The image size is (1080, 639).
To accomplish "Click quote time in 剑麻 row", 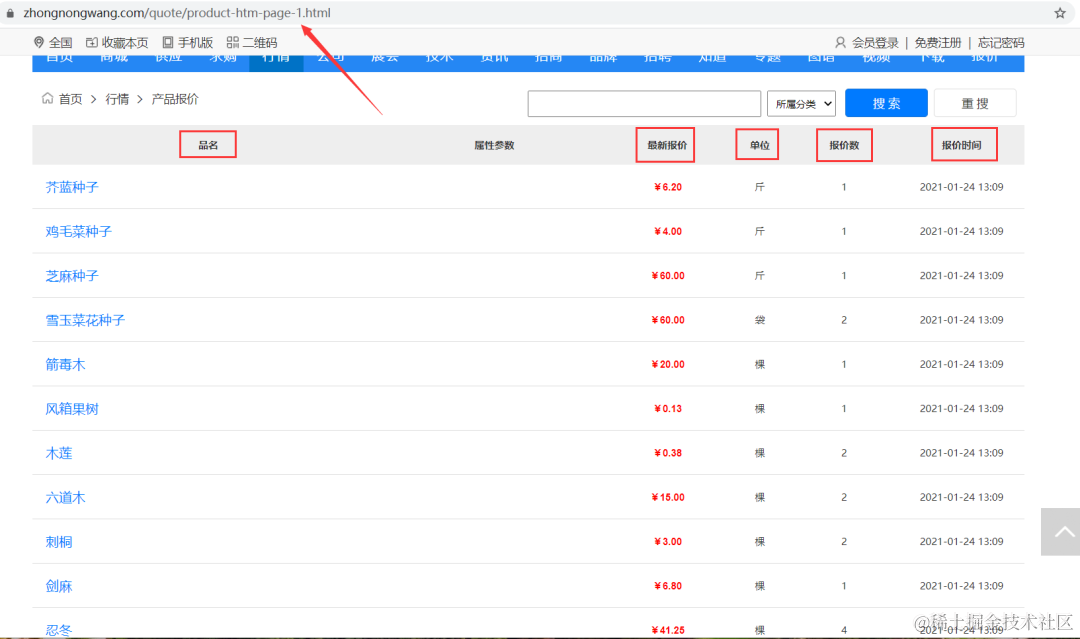I will [x=961, y=586].
